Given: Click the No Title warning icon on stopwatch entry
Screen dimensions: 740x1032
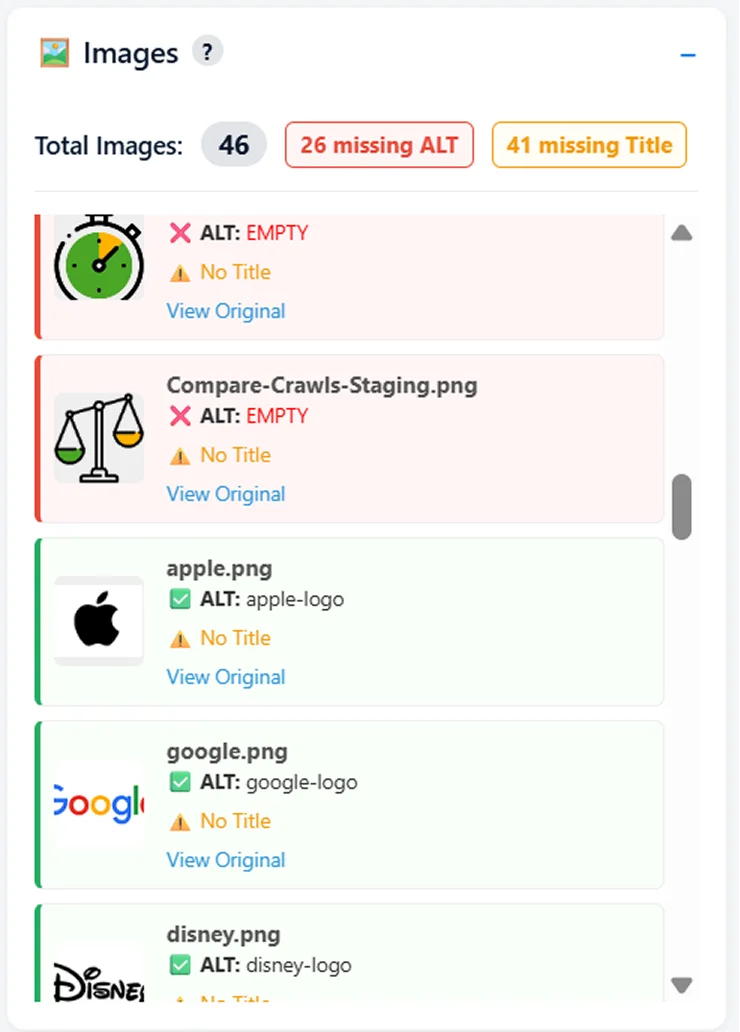Looking at the screenshot, I should pyautogui.click(x=180, y=272).
